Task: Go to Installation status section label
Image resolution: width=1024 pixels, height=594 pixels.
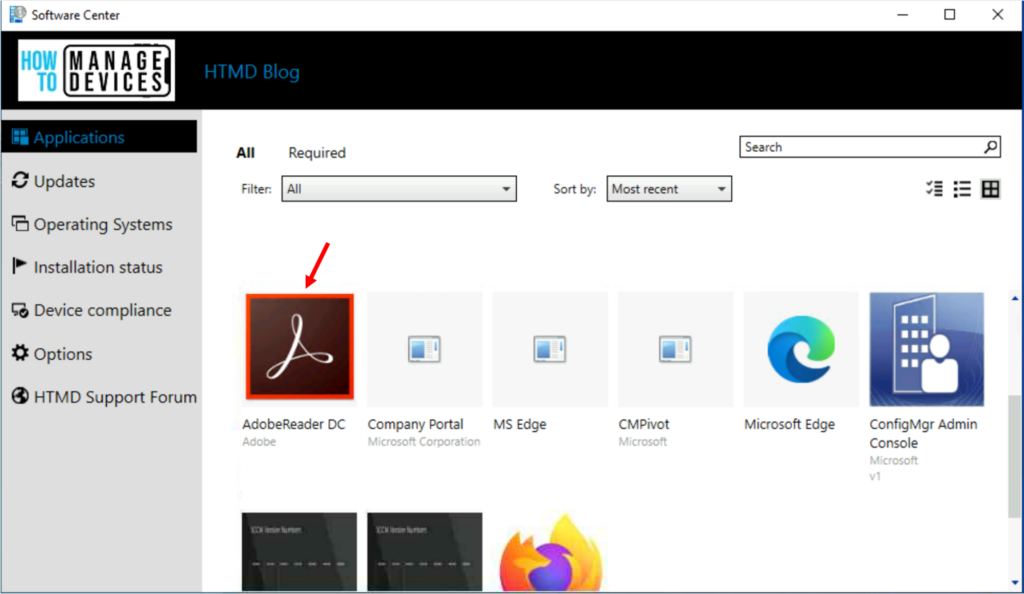Action: pos(98,267)
